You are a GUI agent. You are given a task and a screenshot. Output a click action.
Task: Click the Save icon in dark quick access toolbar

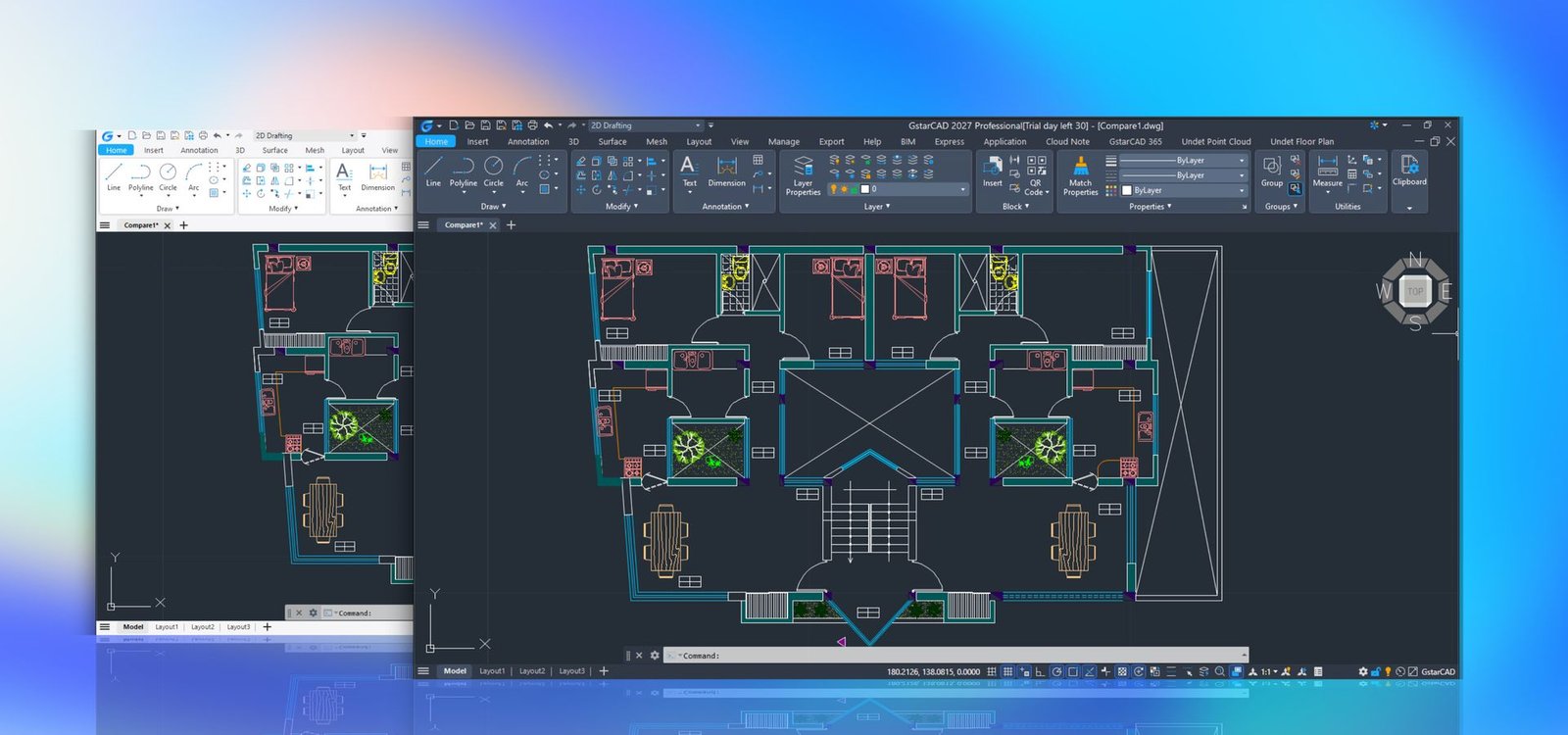coord(485,125)
